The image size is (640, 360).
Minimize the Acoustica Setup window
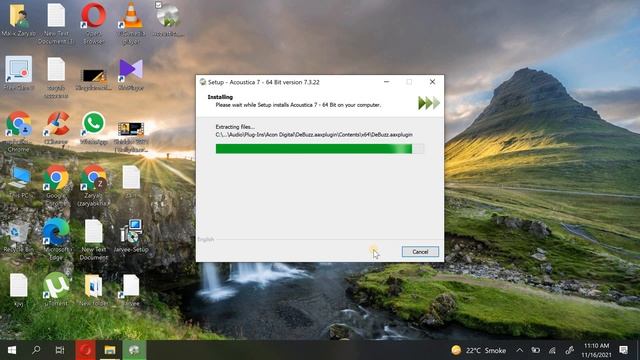pos(386,82)
